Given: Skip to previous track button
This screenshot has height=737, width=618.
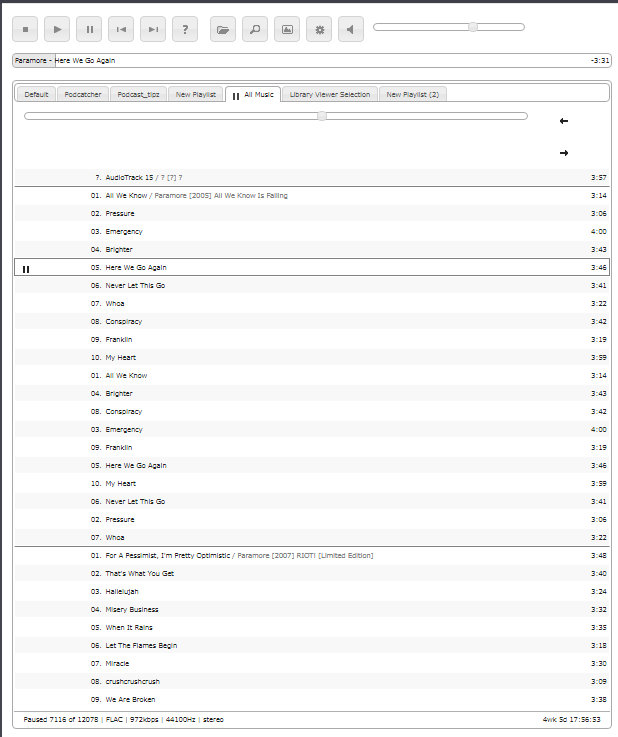Looking at the screenshot, I should coord(121,29).
